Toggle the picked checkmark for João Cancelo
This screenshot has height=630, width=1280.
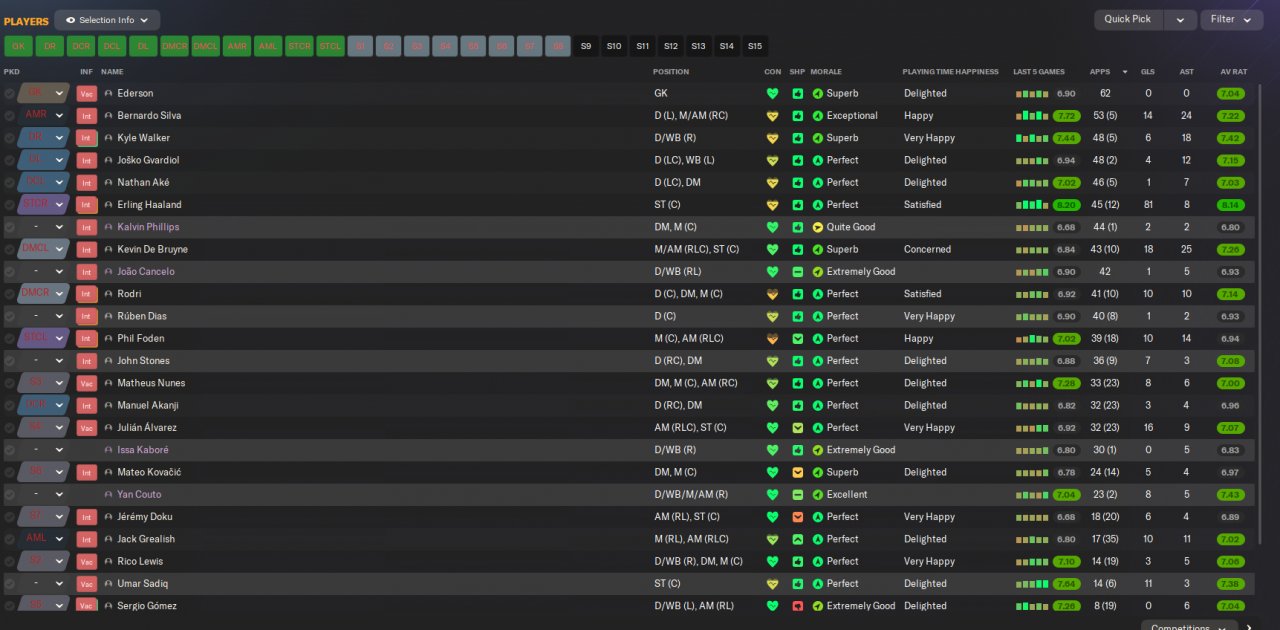9,272
